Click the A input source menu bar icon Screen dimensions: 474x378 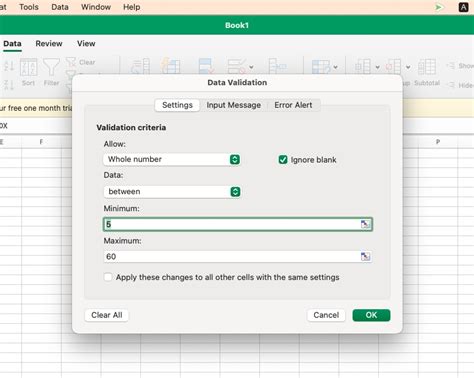pyautogui.click(x=463, y=7)
